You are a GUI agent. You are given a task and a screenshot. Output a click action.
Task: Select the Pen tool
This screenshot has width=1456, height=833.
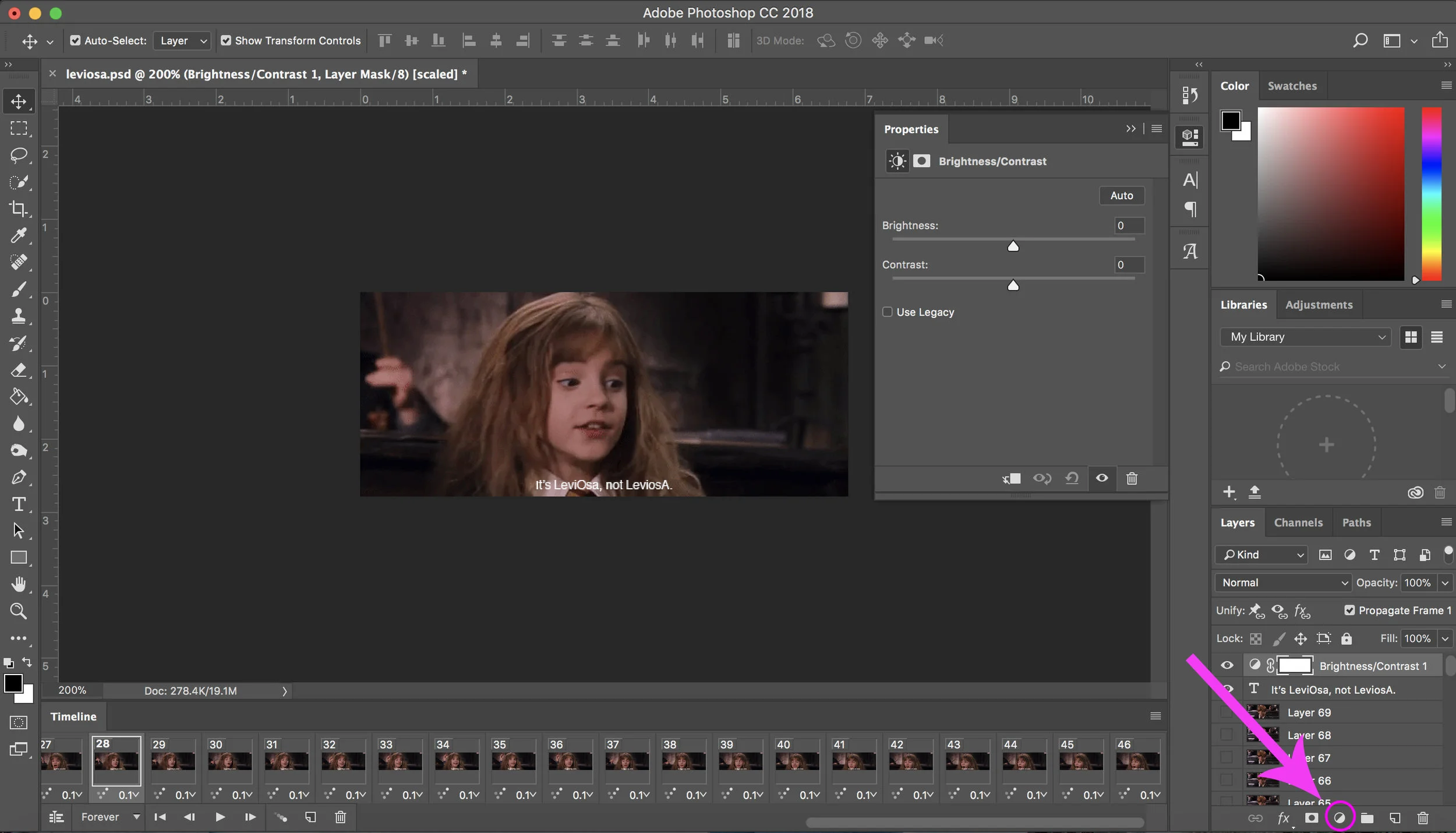click(x=19, y=477)
